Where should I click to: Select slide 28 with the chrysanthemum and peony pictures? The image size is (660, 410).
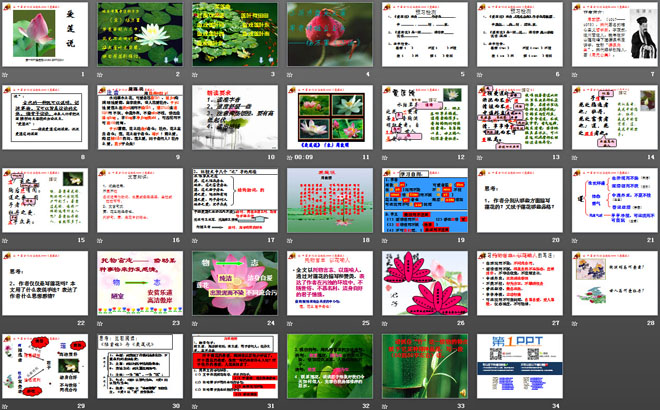pyautogui.click(x=615, y=283)
